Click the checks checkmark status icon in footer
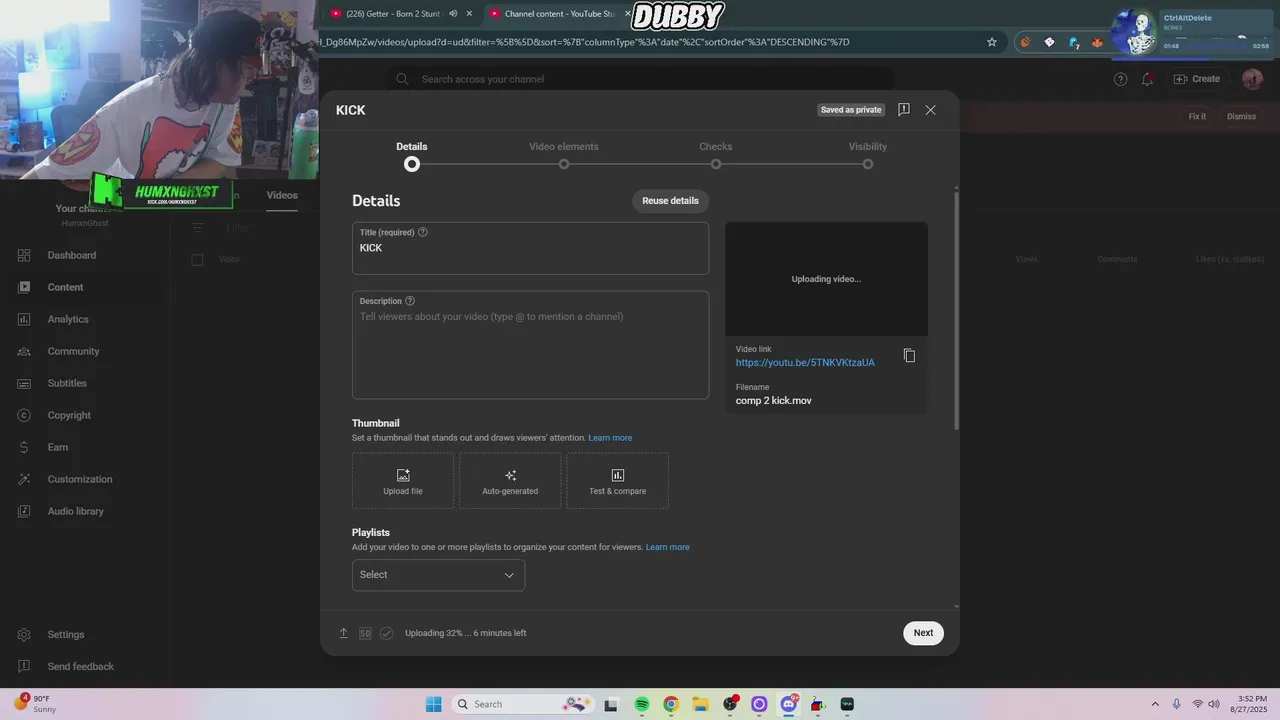Image resolution: width=1280 pixels, height=720 pixels. click(387, 633)
